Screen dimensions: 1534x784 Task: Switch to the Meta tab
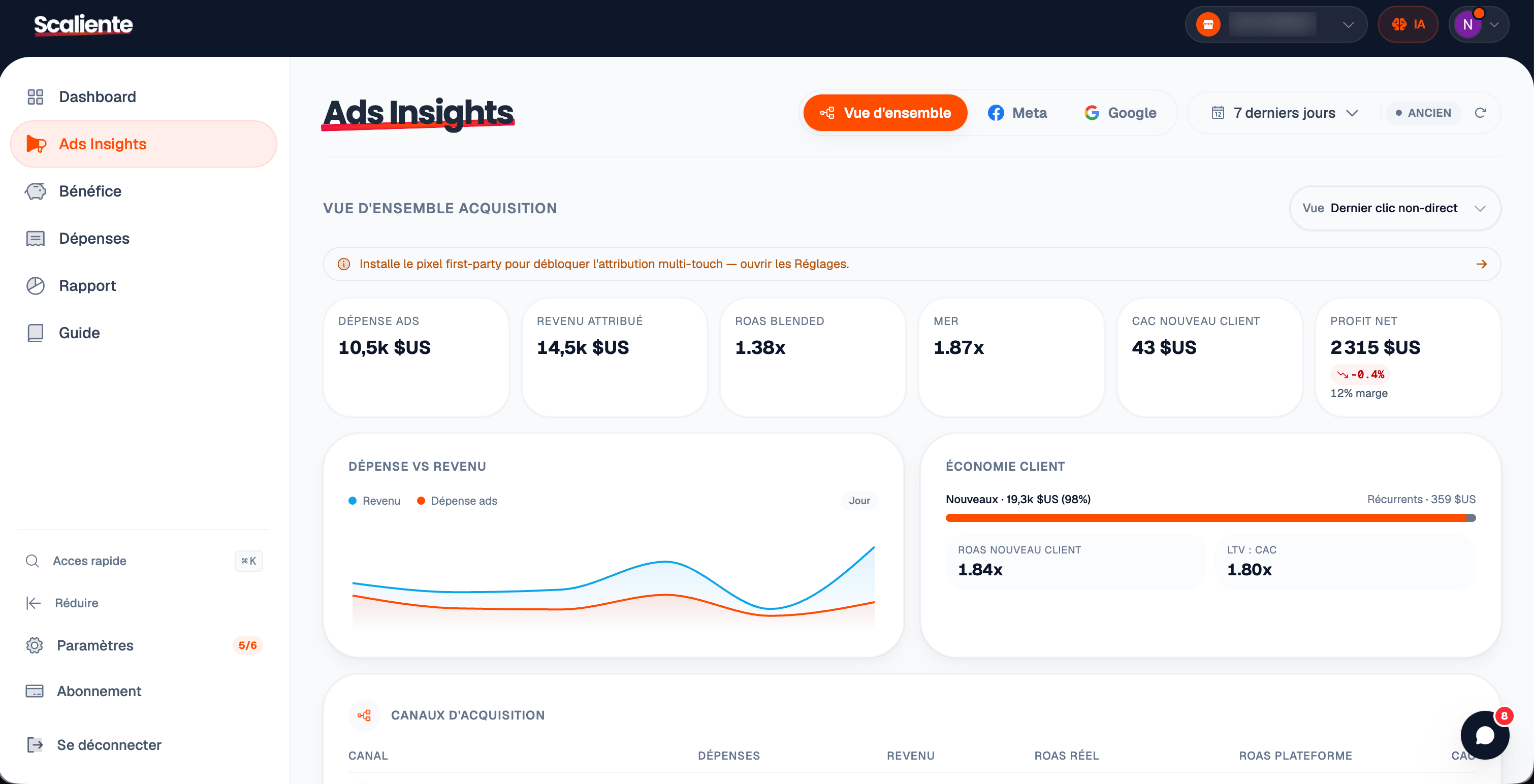[x=1017, y=113]
